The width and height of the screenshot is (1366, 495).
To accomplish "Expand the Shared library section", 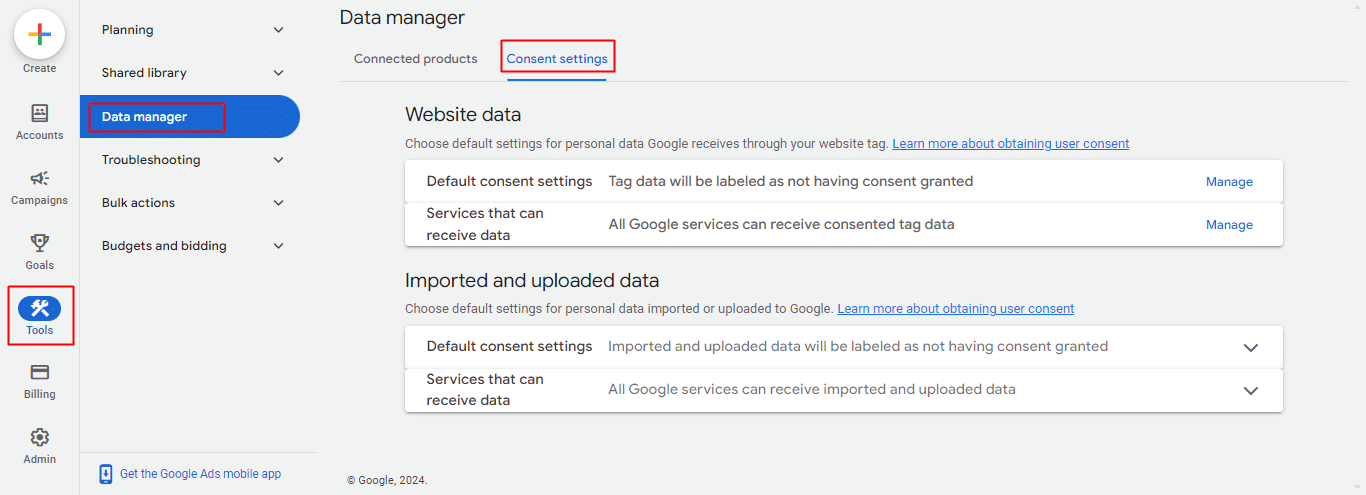I will click(279, 73).
